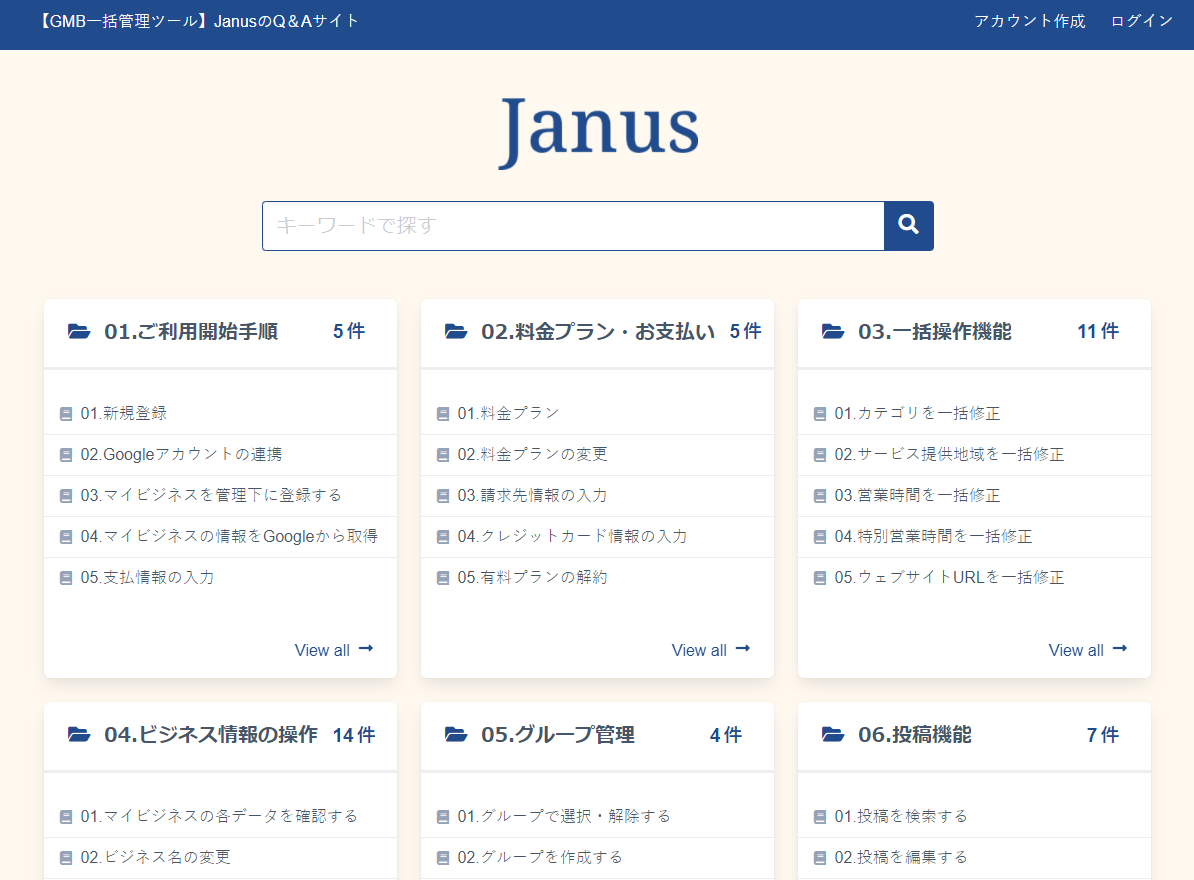The height and width of the screenshot is (880, 1194).
Task: Open article 03.マイビジネスを管理下に登録する
Action: 211,496
